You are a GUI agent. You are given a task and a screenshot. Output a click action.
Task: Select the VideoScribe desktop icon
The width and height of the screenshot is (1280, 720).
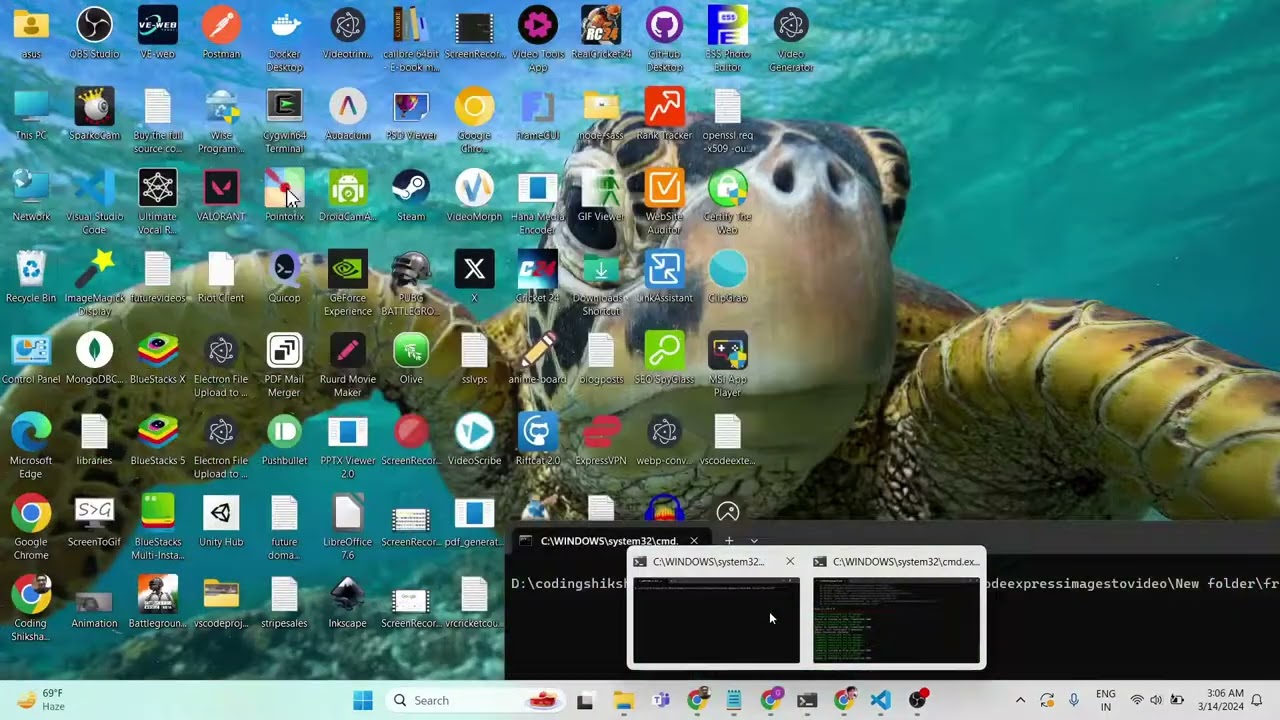pos(474,439)
